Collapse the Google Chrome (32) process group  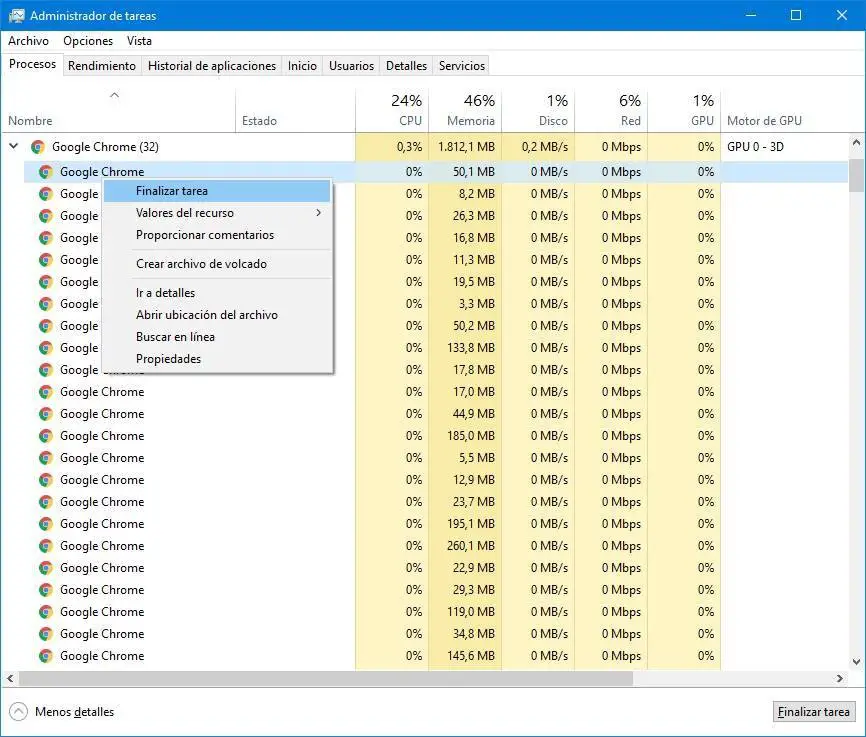(x=14, y=146)
